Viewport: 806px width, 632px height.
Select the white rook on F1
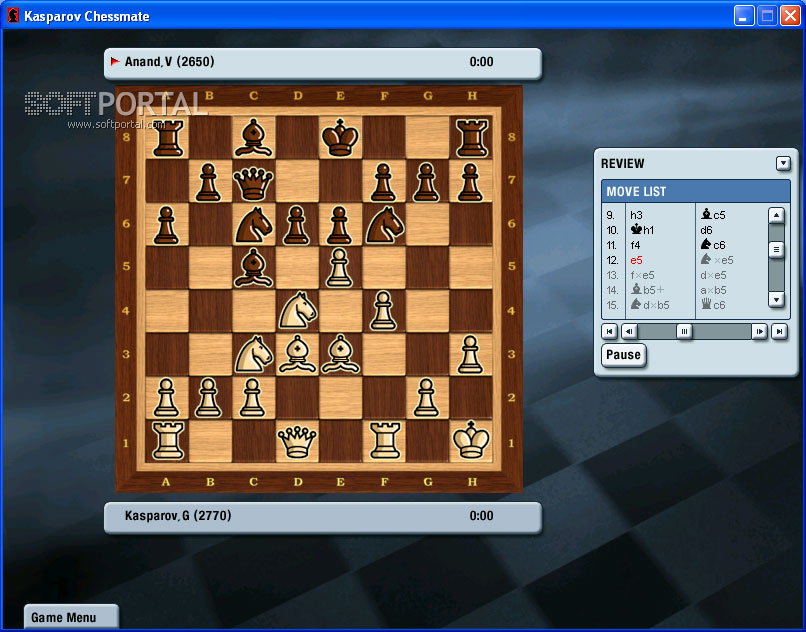pyautogui.click(x=385, y=440)
